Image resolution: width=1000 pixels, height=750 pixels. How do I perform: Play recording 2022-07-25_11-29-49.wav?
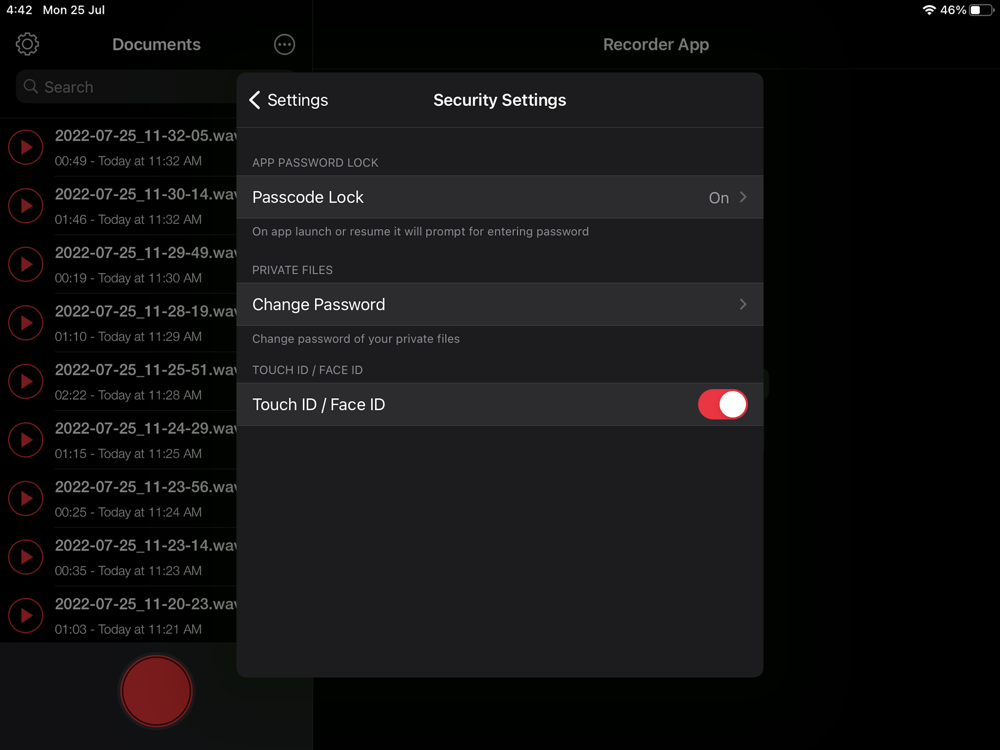click(26, 264)
